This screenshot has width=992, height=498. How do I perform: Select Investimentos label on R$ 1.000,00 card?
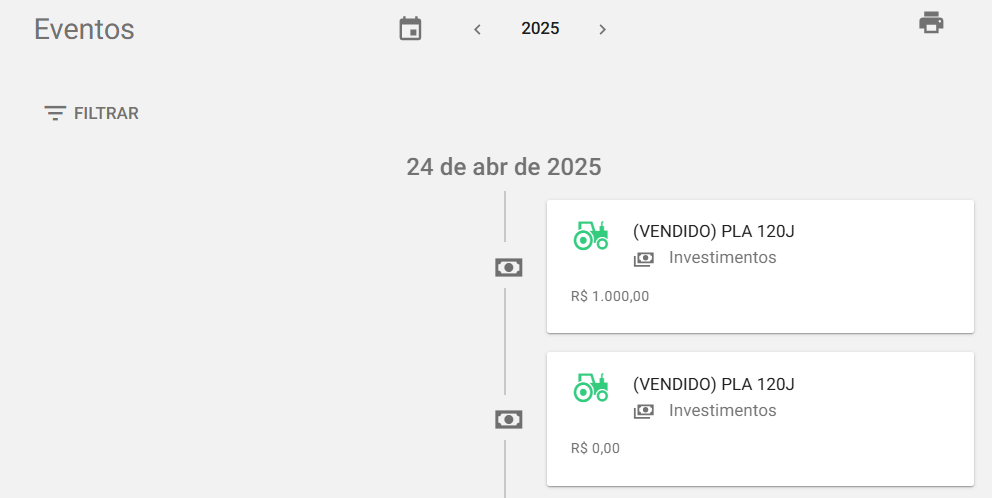click(722, 258)
